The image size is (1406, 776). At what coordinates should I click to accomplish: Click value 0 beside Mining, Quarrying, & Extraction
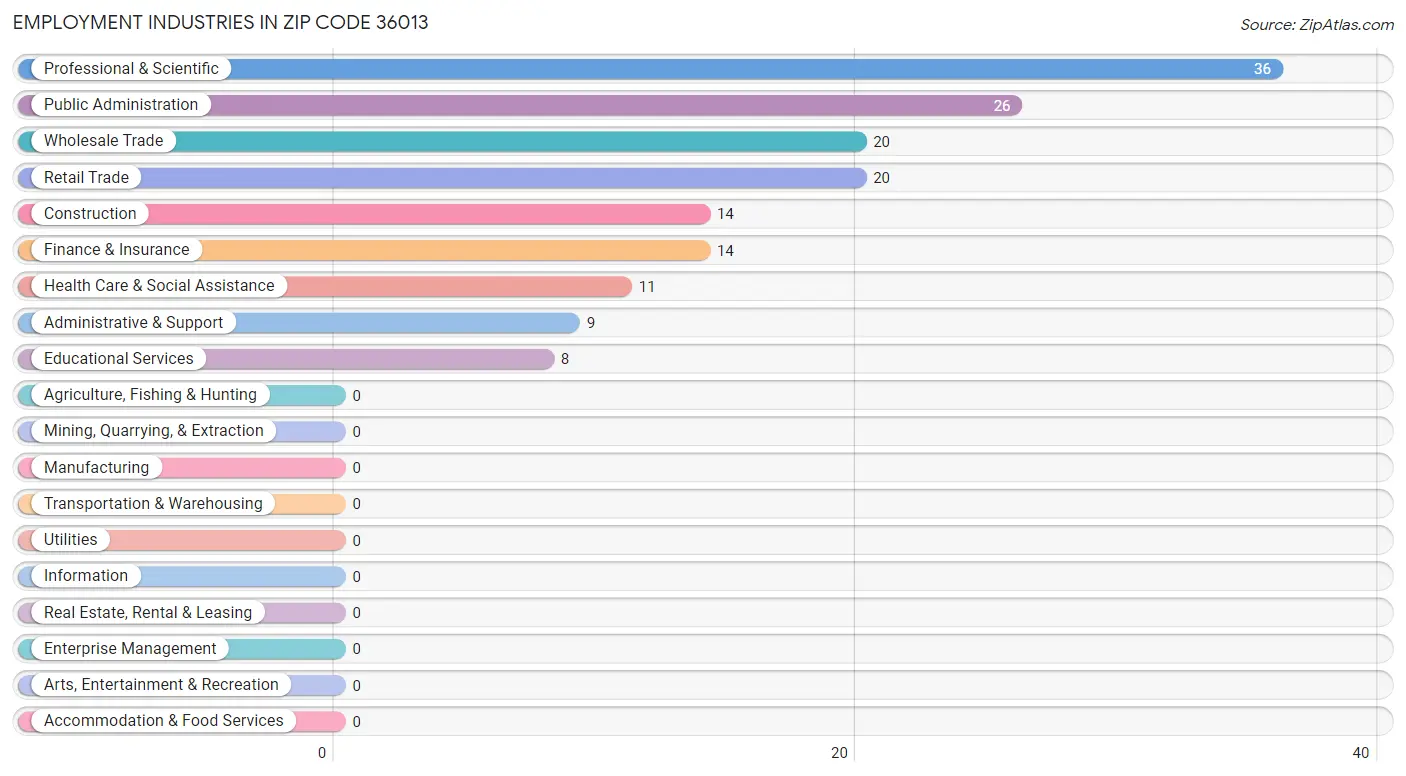[x=356, y=432]
